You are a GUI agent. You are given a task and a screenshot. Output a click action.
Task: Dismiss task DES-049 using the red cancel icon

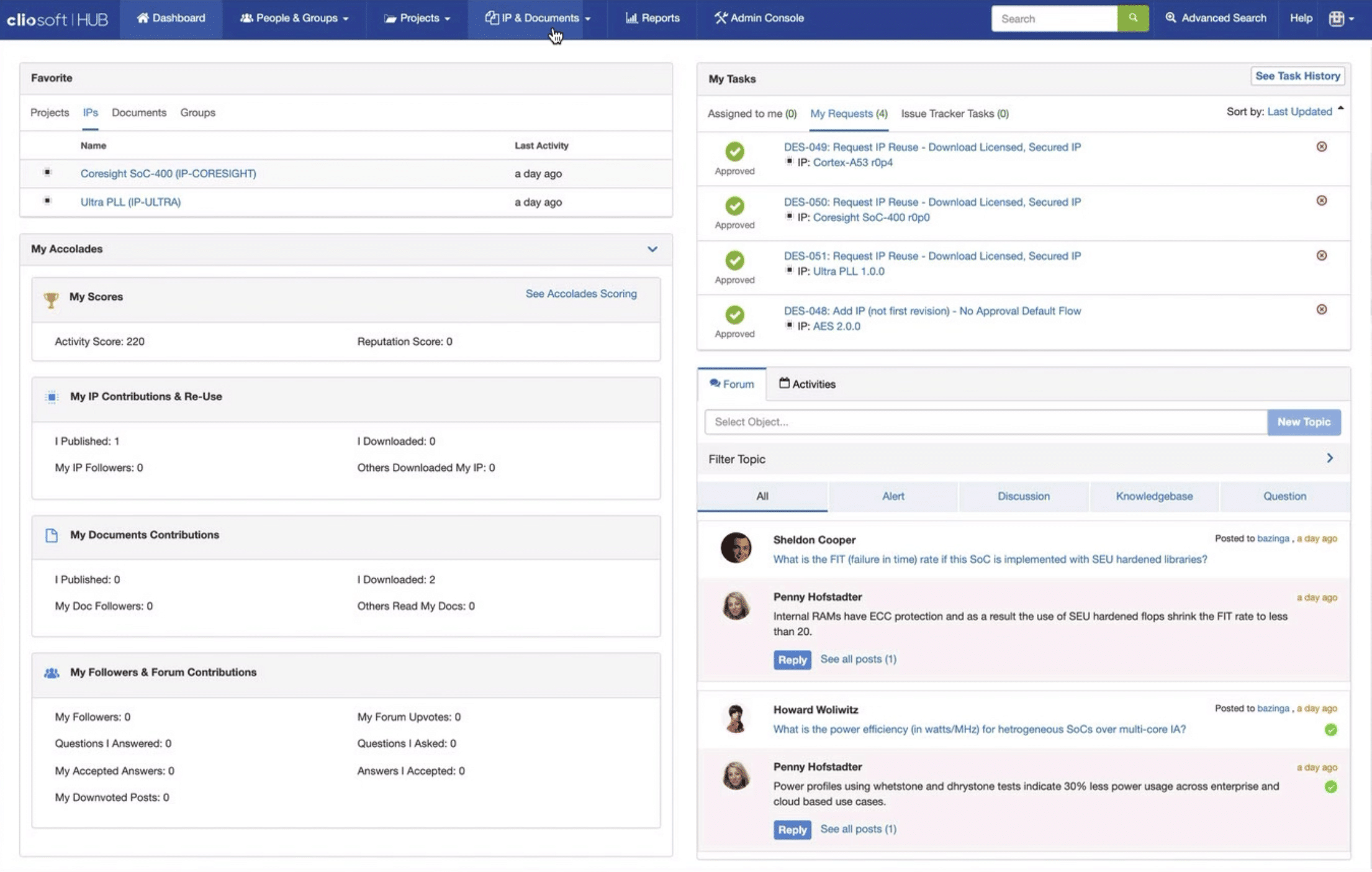[1322, 147]
